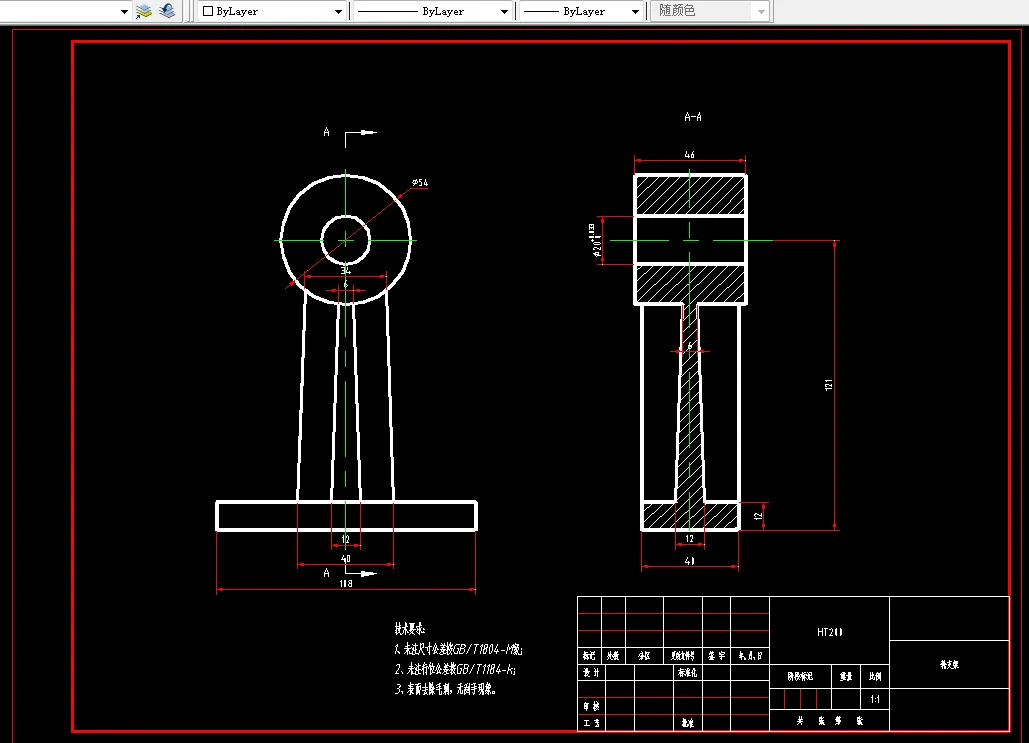Select the 121 height dimension text
Image resolution: width=1029 pixels, height=743 pixels.
coord(828,385)
